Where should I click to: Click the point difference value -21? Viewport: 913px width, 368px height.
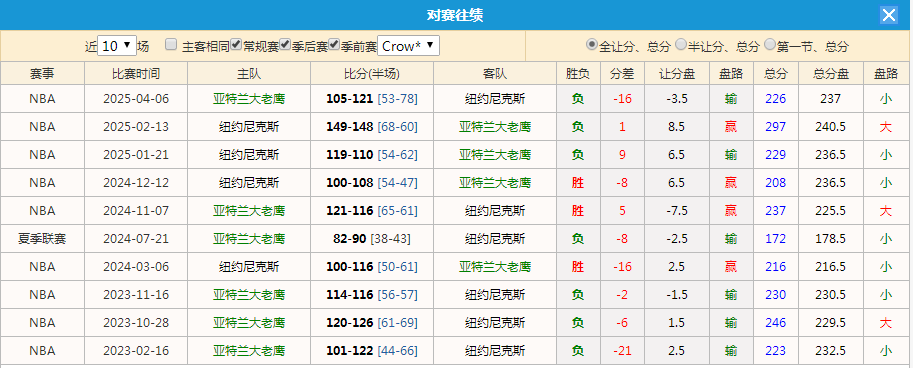point(622,351)
